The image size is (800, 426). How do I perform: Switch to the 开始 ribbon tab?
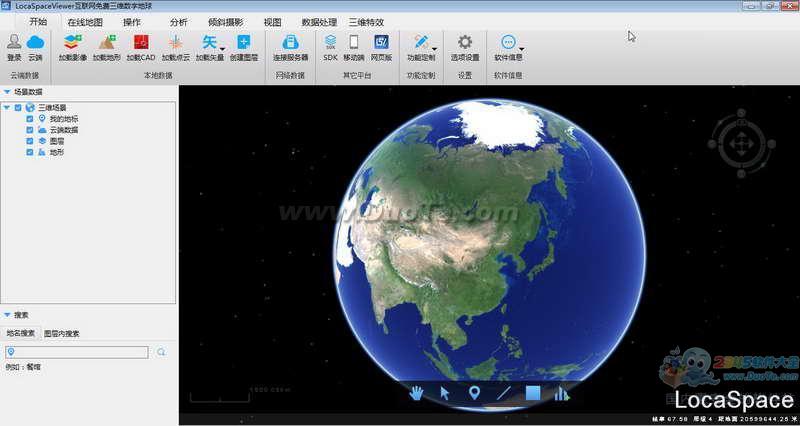coord(38,22)
